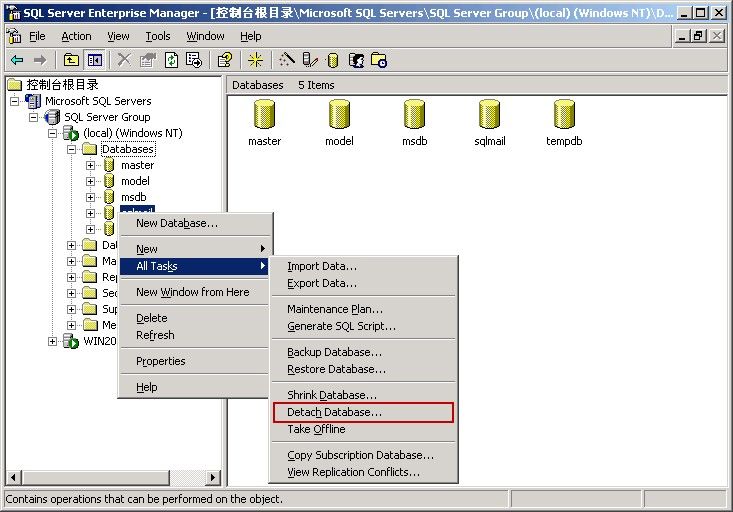Open the Action menu
The image size is (733, 512).
(x=76, y=36)
